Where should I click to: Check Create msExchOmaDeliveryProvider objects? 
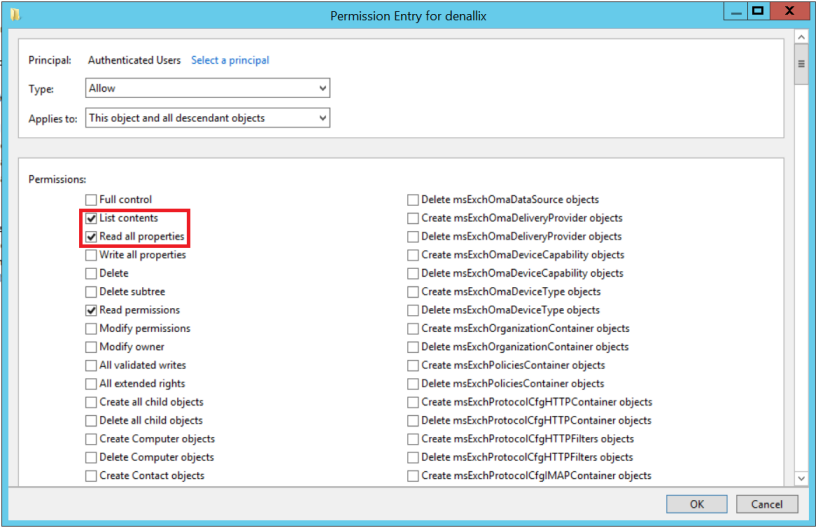point(413,218)
